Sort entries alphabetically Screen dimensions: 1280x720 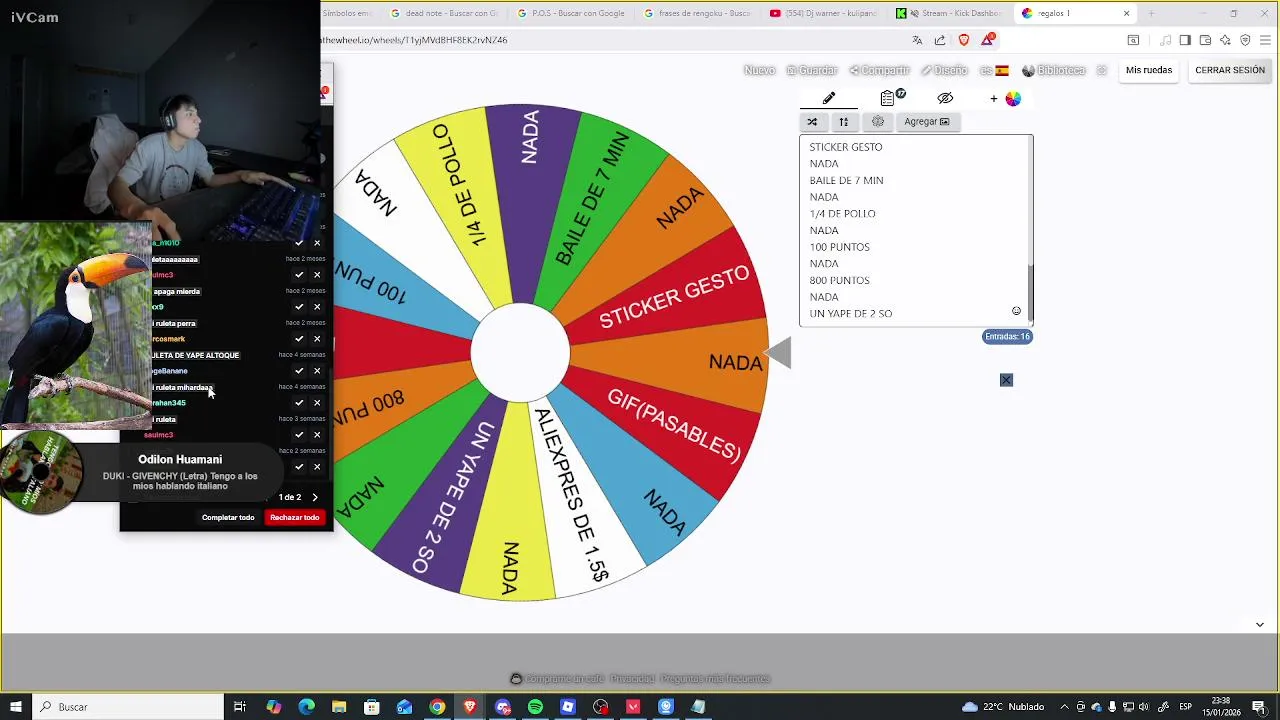point(843,122)
